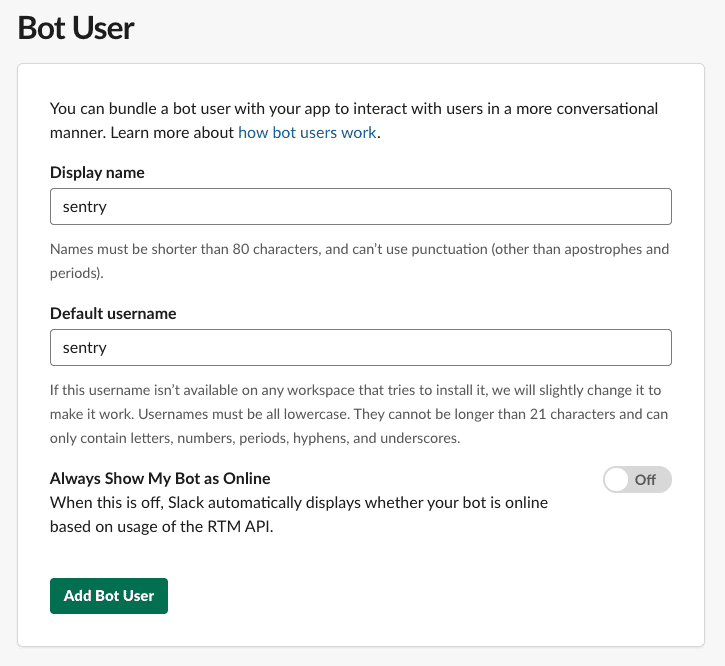Click the 'You can bundle a bot user' paragraph

[x=354, y=121]
